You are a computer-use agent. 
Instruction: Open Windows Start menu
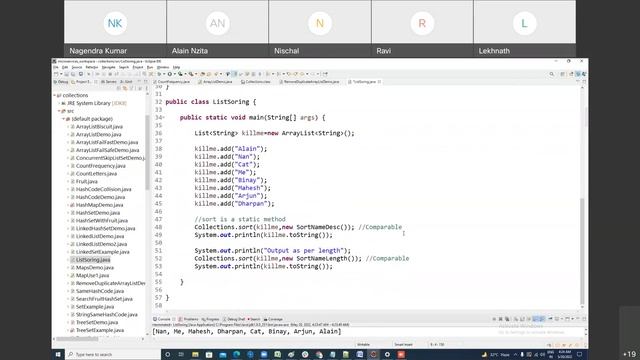click(58, 354)
